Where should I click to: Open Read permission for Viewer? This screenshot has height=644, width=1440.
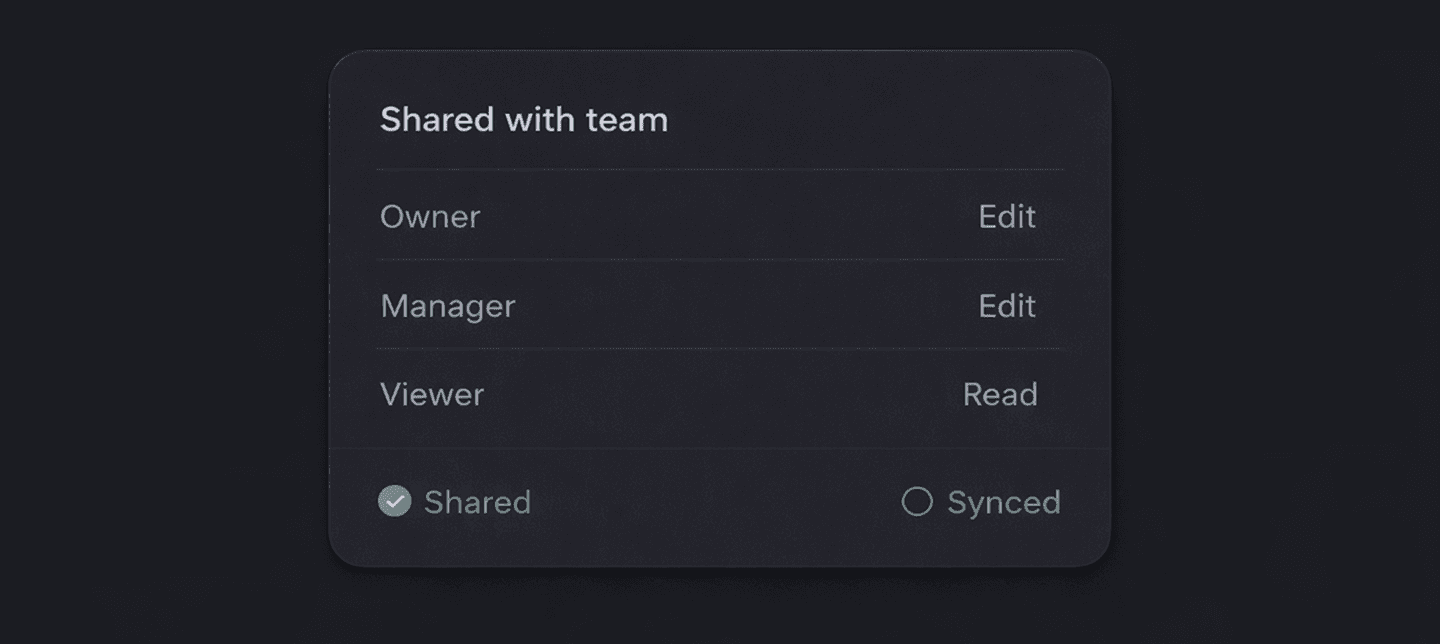coord(1002,394)
